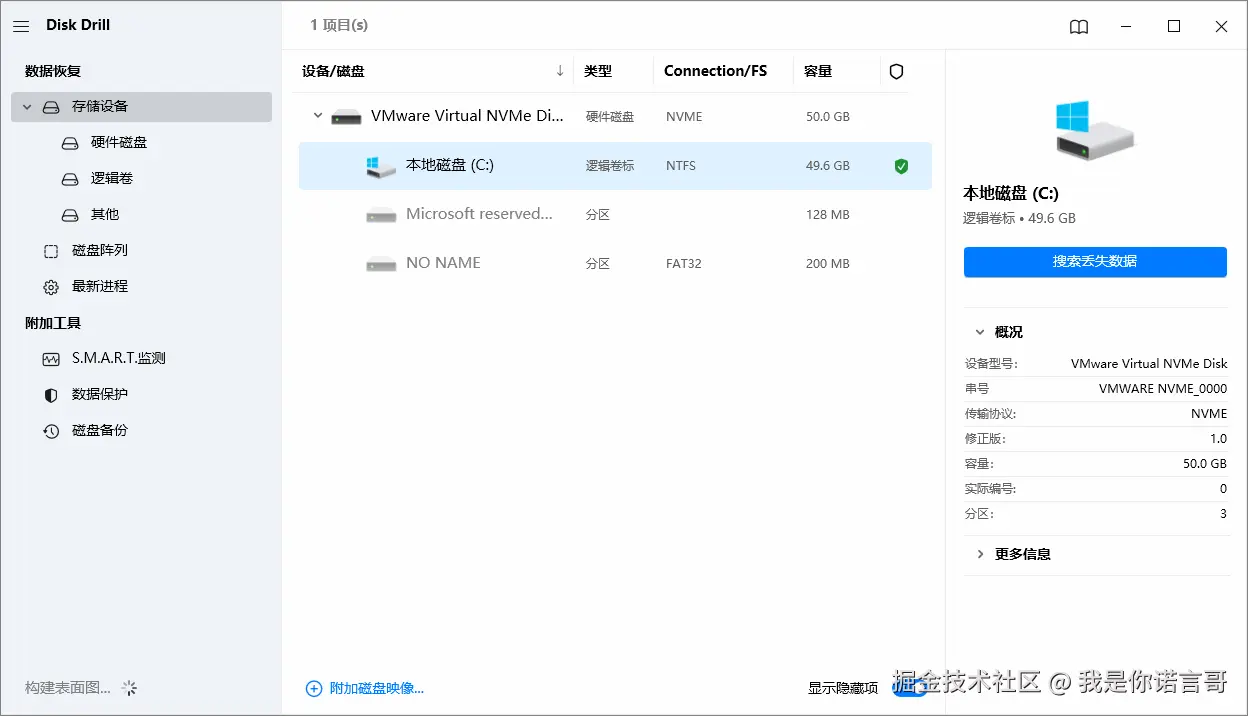
Task: Click 附加磁盘映像... link
Action: 377,689
